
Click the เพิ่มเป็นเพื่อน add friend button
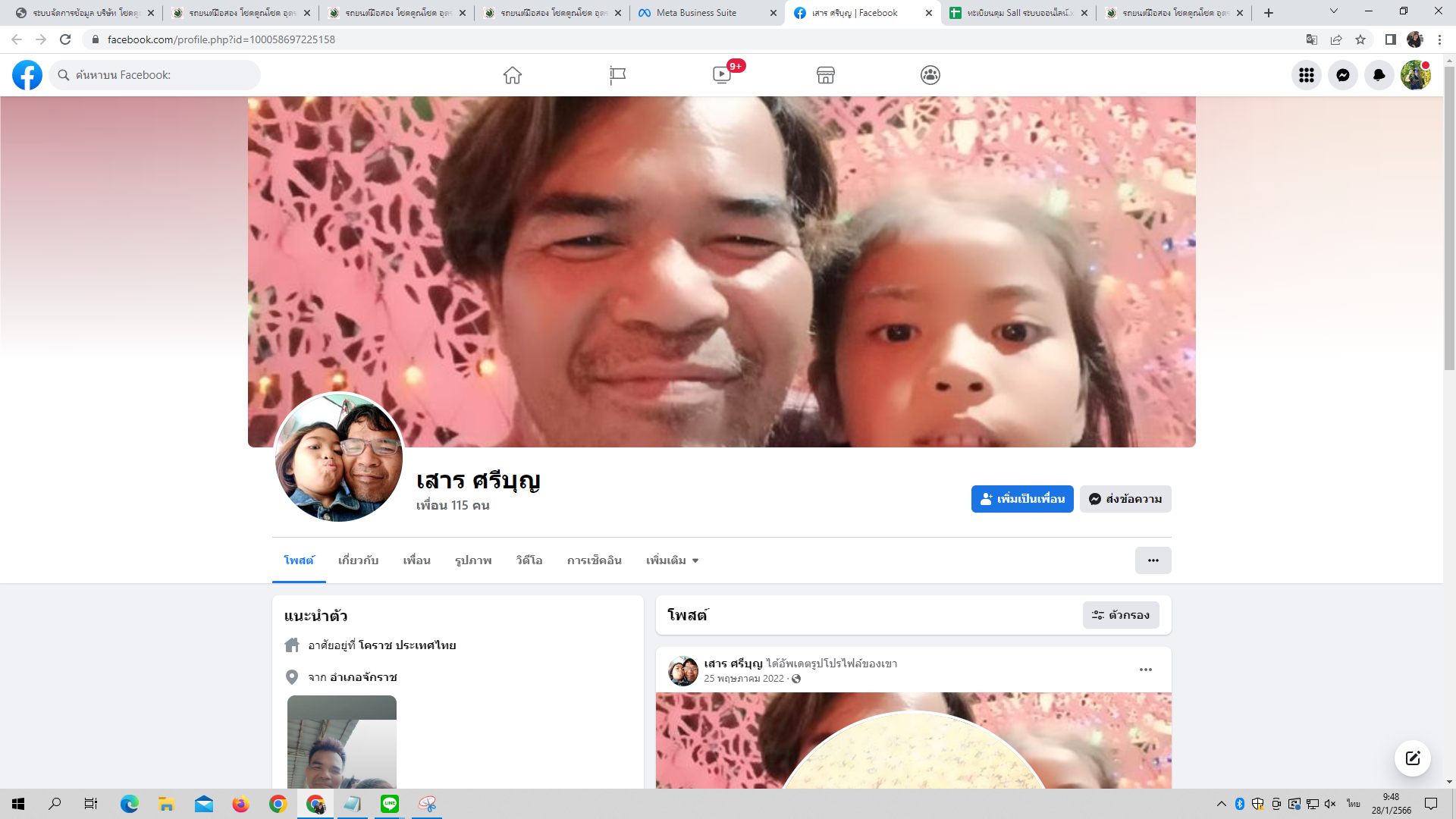(1022, 499)
